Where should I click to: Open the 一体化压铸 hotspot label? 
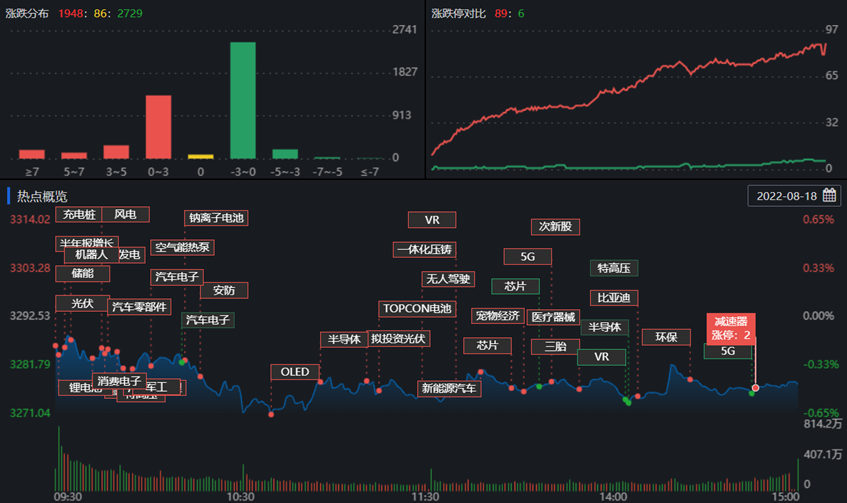pos(430,249)
